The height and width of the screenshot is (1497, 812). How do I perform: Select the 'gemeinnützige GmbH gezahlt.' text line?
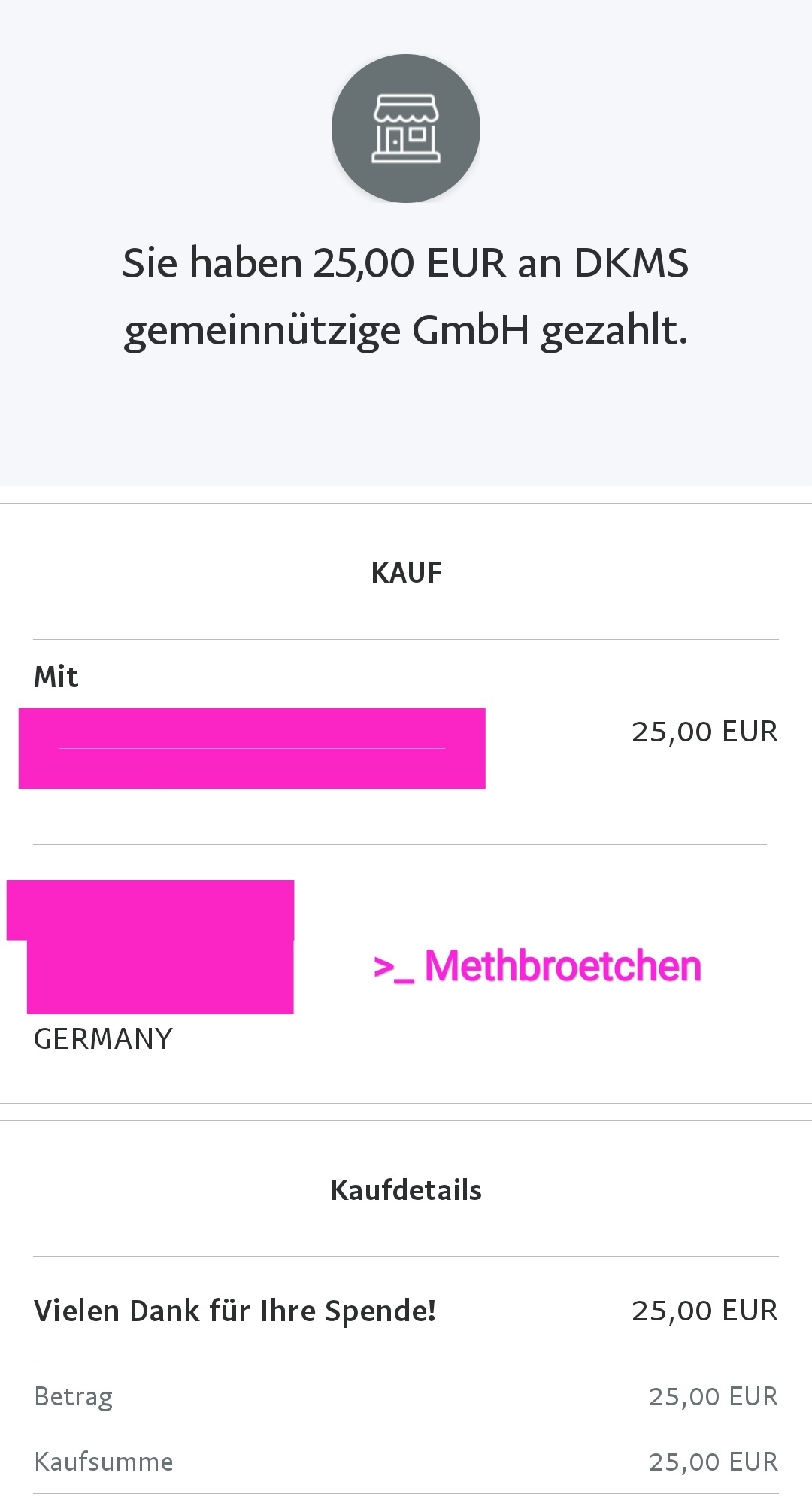click(406, 330)
